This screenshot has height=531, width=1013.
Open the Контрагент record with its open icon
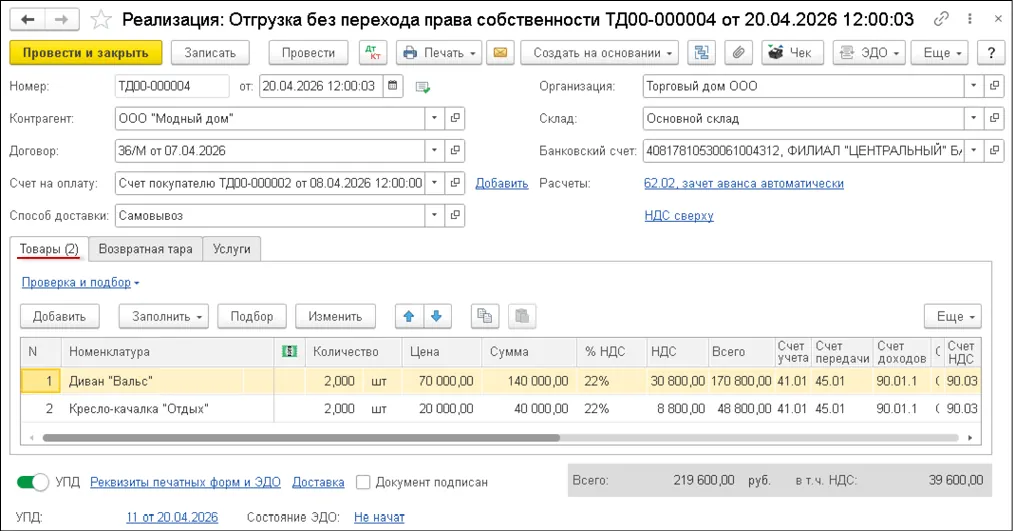[455, 118]
